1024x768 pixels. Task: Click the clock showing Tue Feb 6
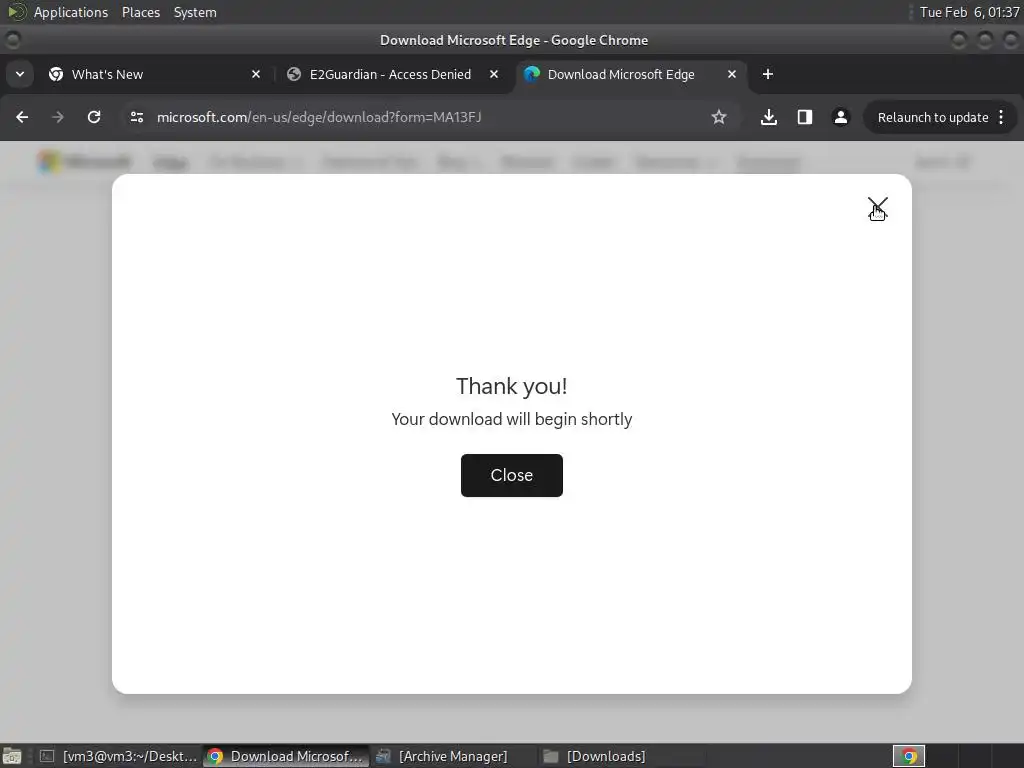(x=969, y=12)
